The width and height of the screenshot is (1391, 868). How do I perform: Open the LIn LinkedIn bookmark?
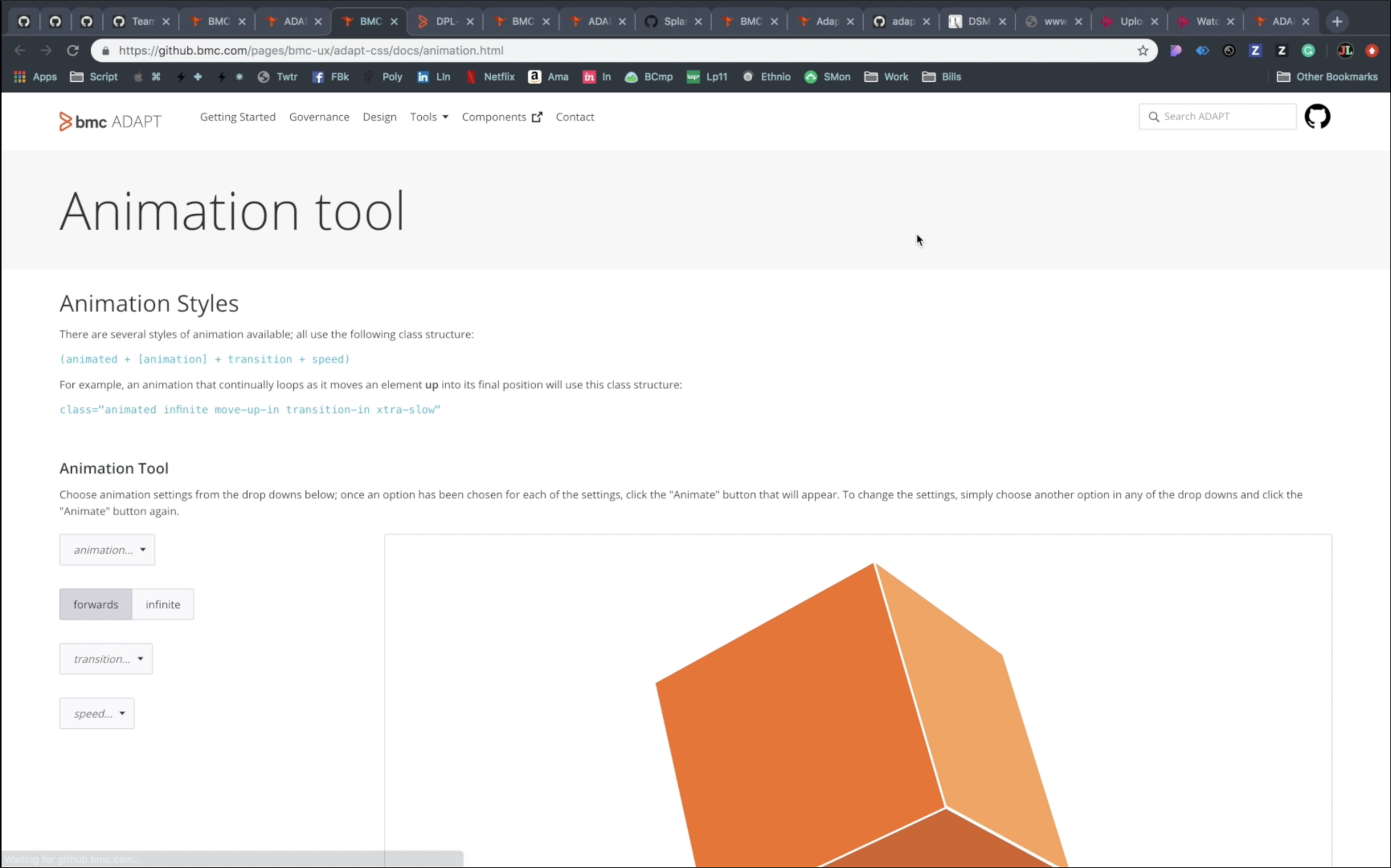coord(433,76)
